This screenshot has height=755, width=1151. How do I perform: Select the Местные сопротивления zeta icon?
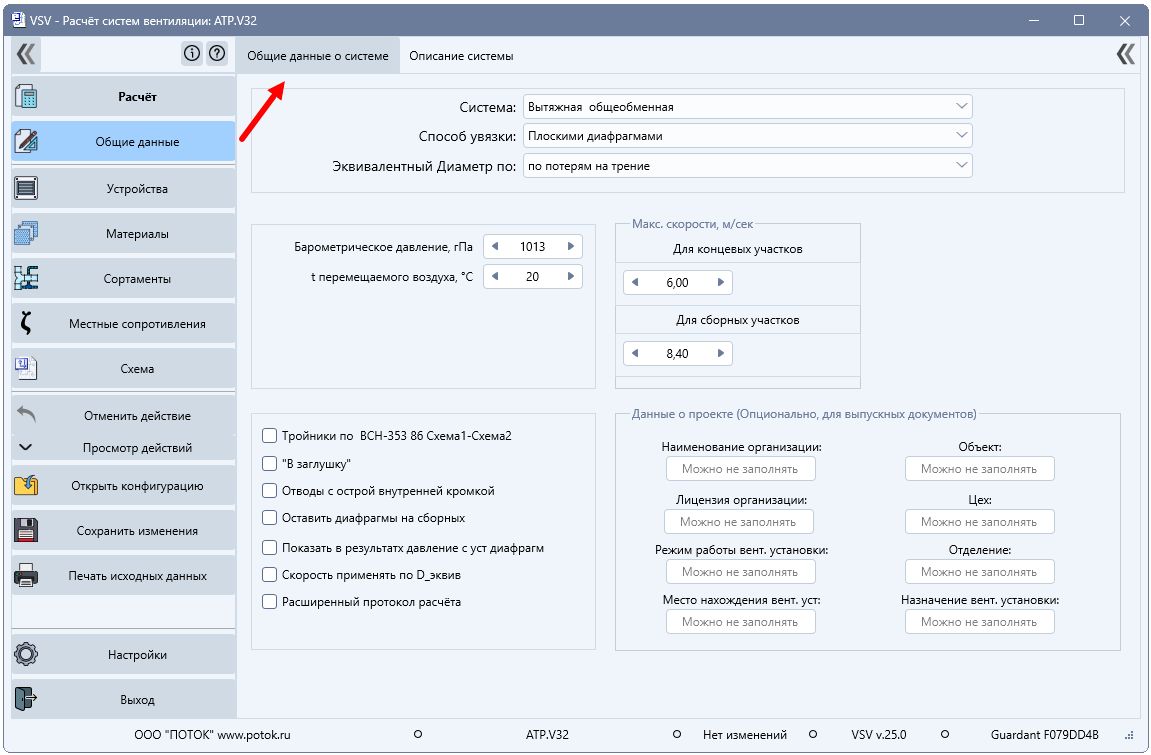tap(26, 324)
